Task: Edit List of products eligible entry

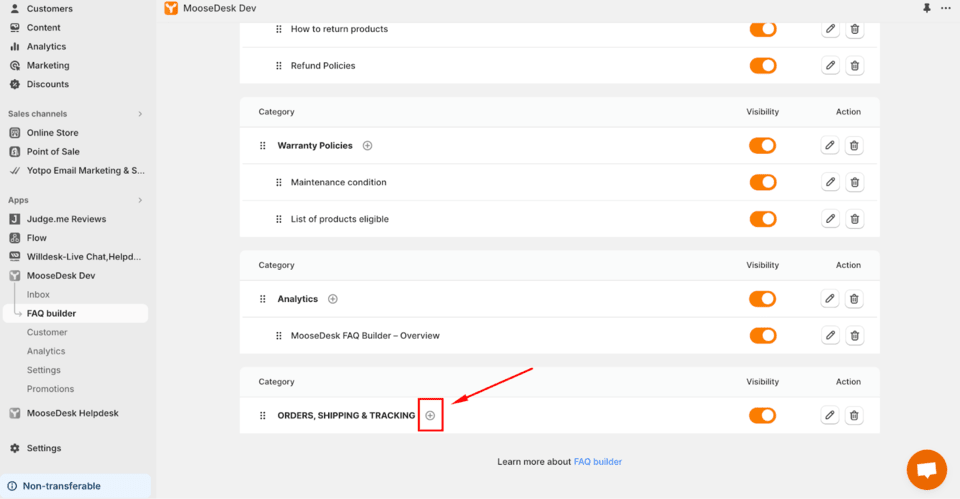Action: coord(830,219)
